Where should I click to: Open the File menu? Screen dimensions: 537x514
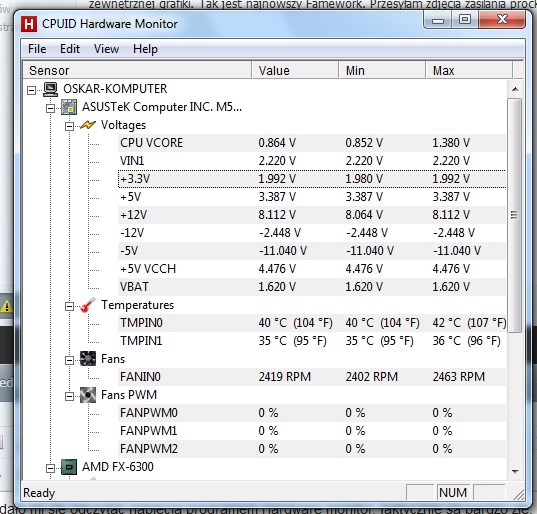(37, 49)
